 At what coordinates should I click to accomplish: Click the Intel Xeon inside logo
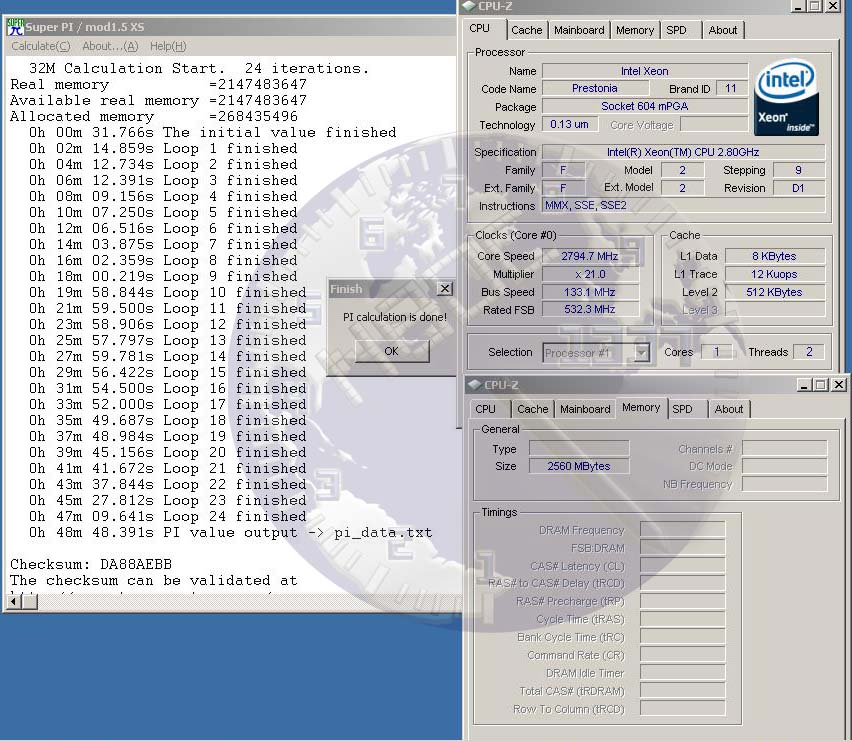786,97
